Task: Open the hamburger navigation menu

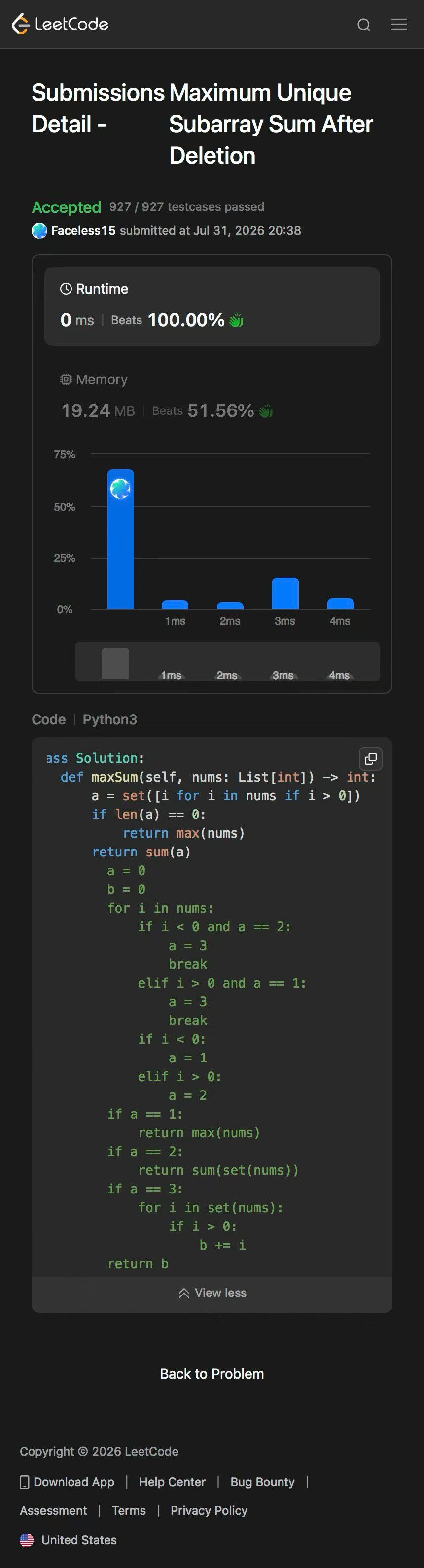Action: pyautogui.click(x=399, y=24)
